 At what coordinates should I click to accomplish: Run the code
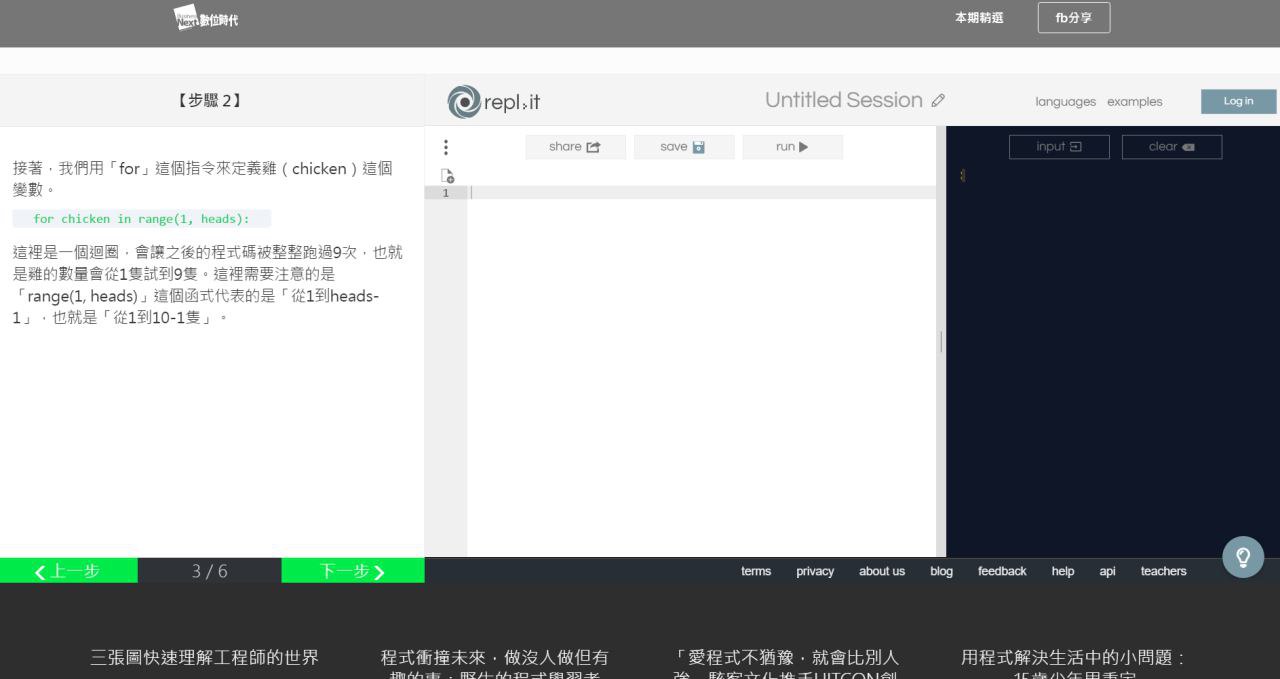[x=792, y=147]
